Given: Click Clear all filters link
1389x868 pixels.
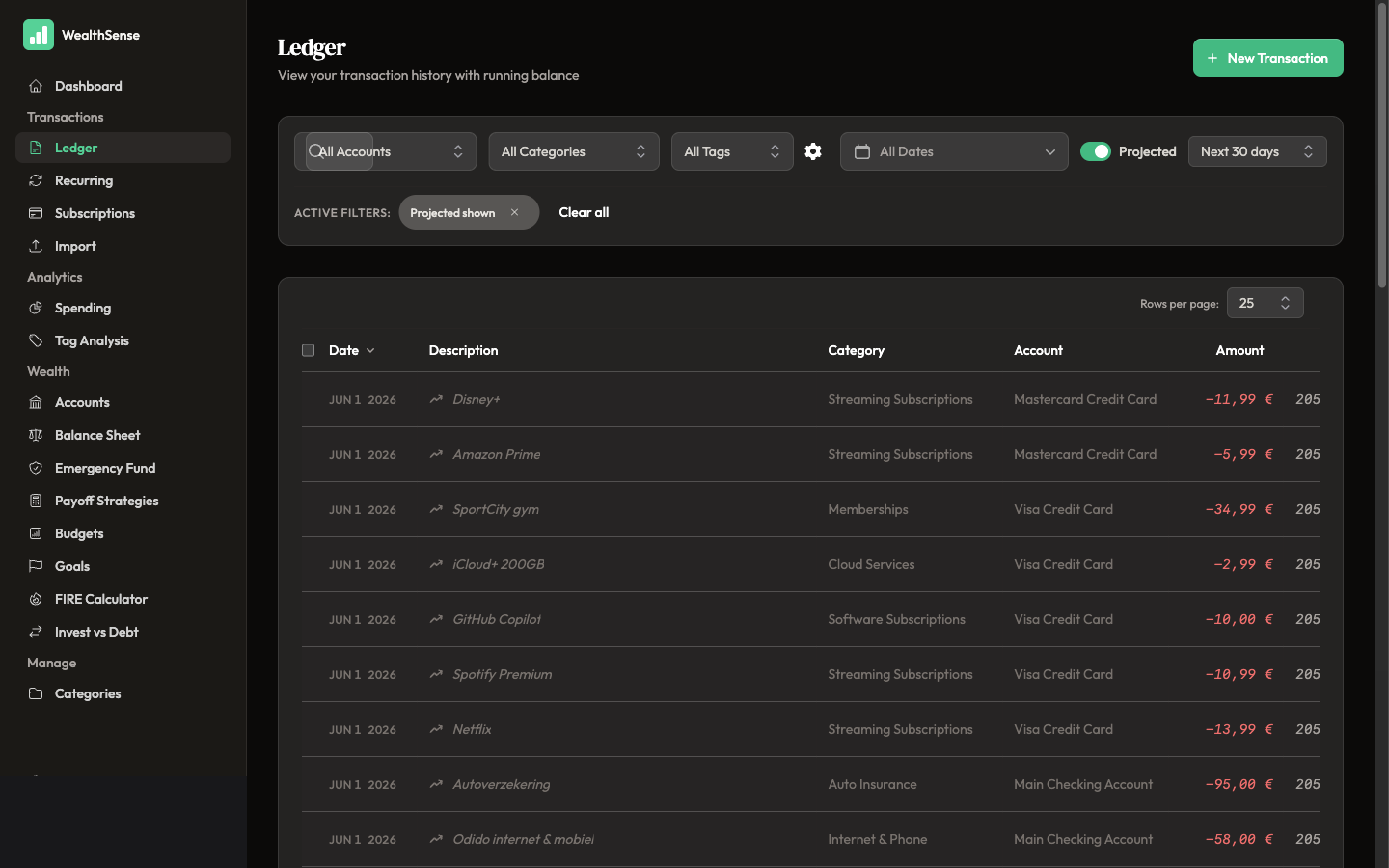Looking at the screenshot, I should coord(584,212).
